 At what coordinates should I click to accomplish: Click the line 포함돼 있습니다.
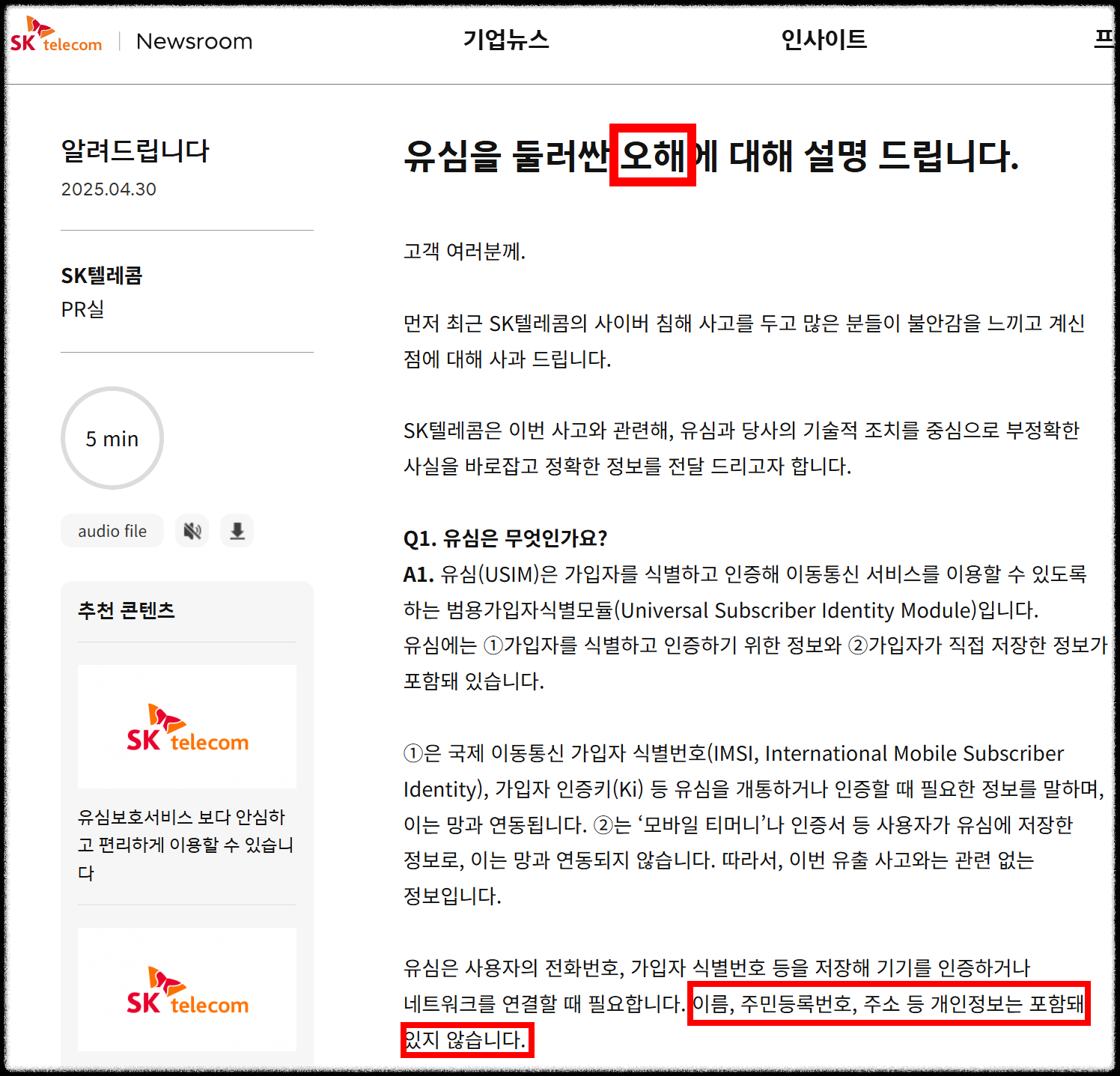click(x=474, y=681)
